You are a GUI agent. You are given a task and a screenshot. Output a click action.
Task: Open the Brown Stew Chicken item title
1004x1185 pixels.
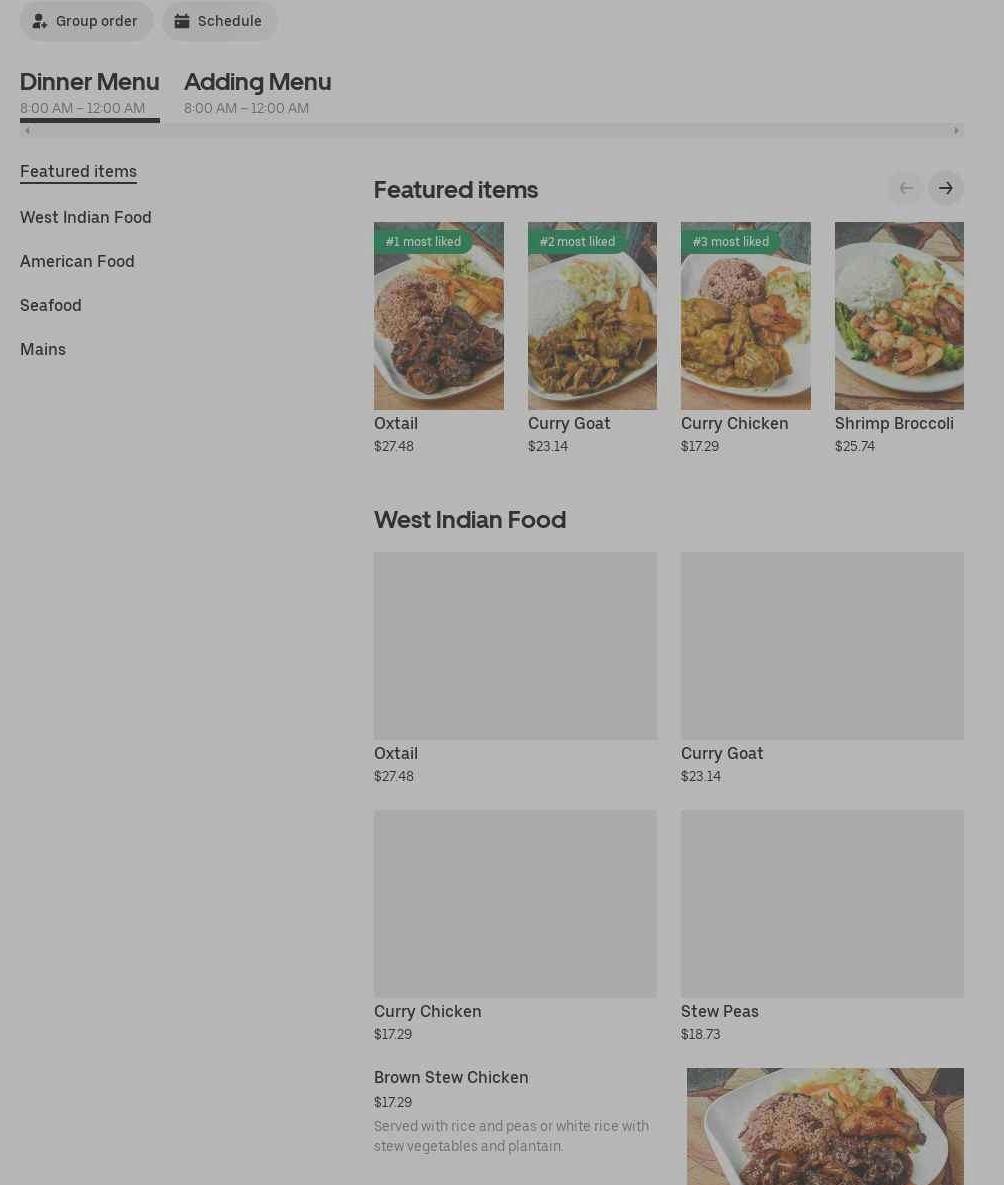pyautogui.click(x=451, y=1077)
